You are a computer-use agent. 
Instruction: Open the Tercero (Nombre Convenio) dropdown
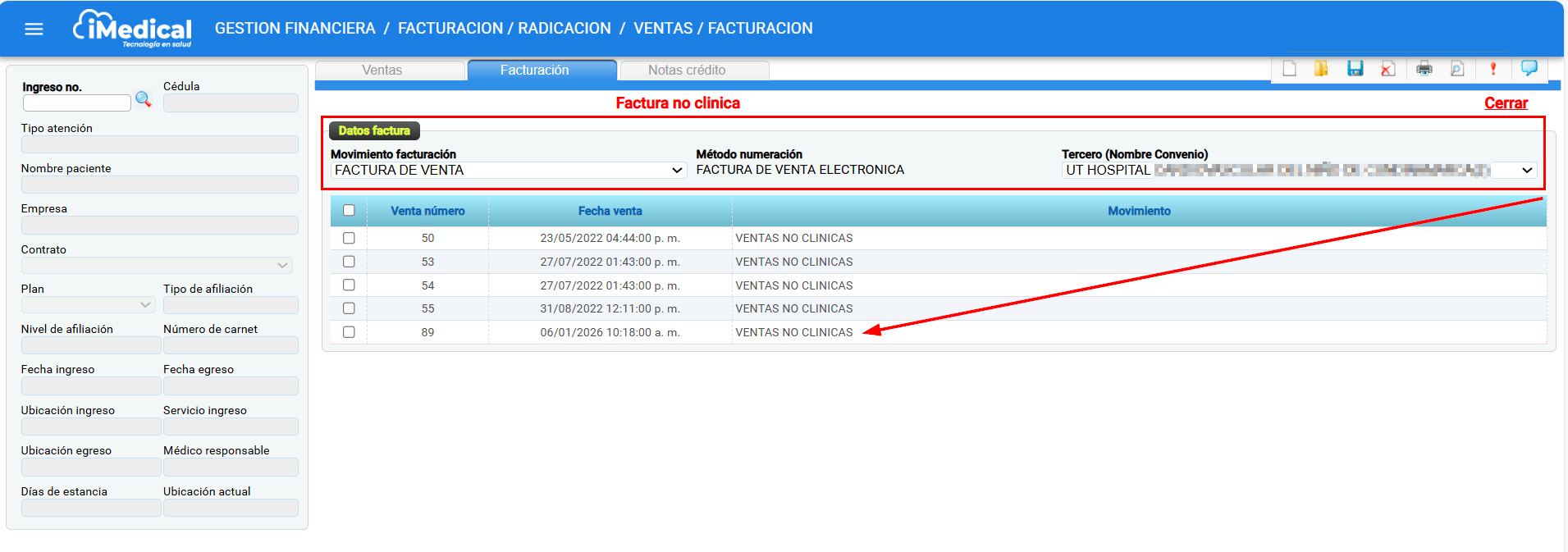1526,171
